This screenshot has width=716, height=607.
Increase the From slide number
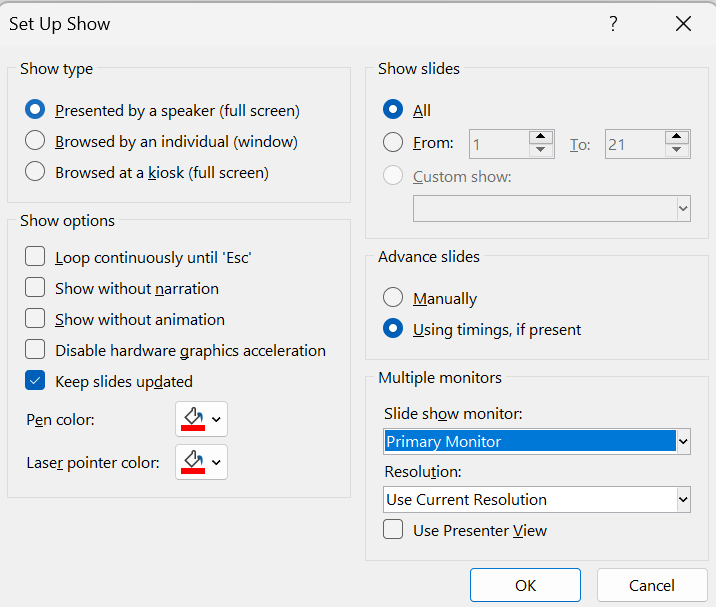(541, 137)
